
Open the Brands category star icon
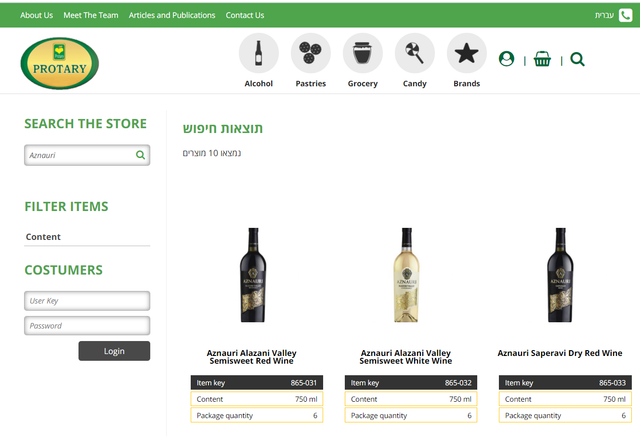click(467, 53)
